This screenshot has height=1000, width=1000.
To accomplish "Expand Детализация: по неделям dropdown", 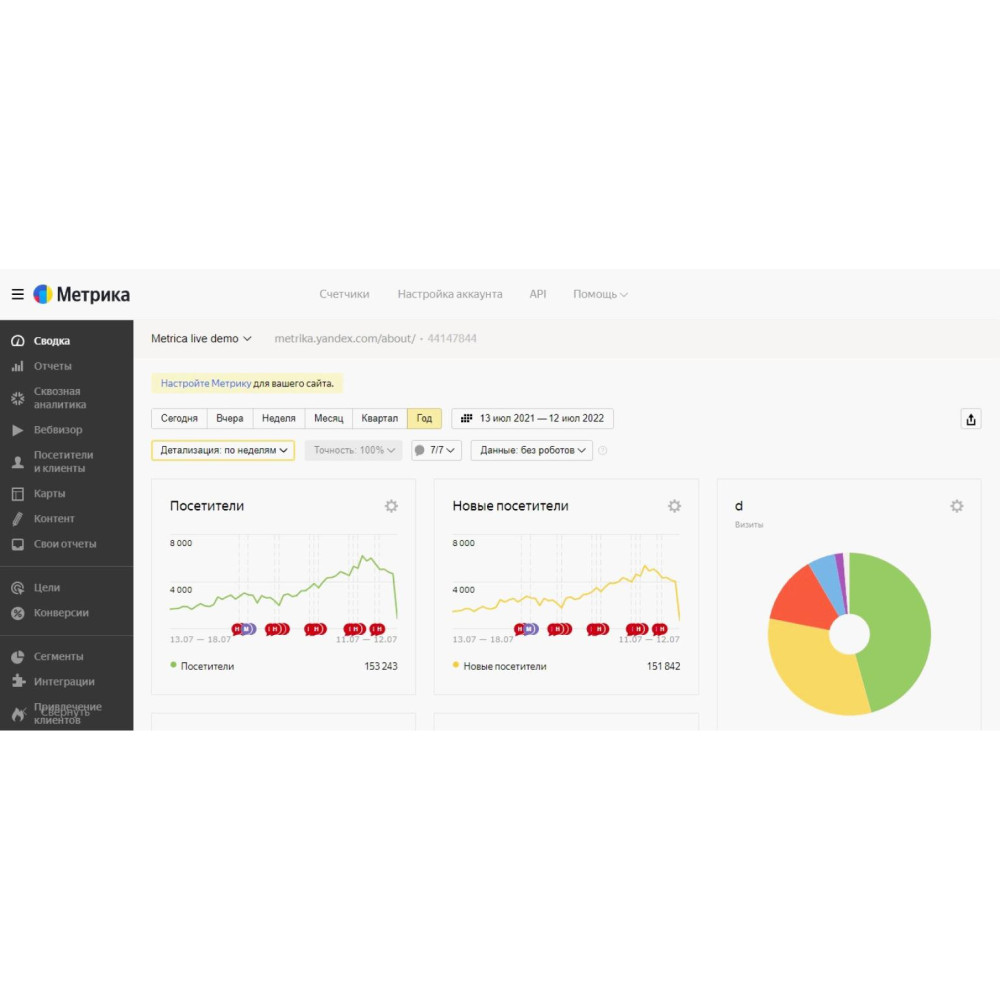I will pos(223,450).
